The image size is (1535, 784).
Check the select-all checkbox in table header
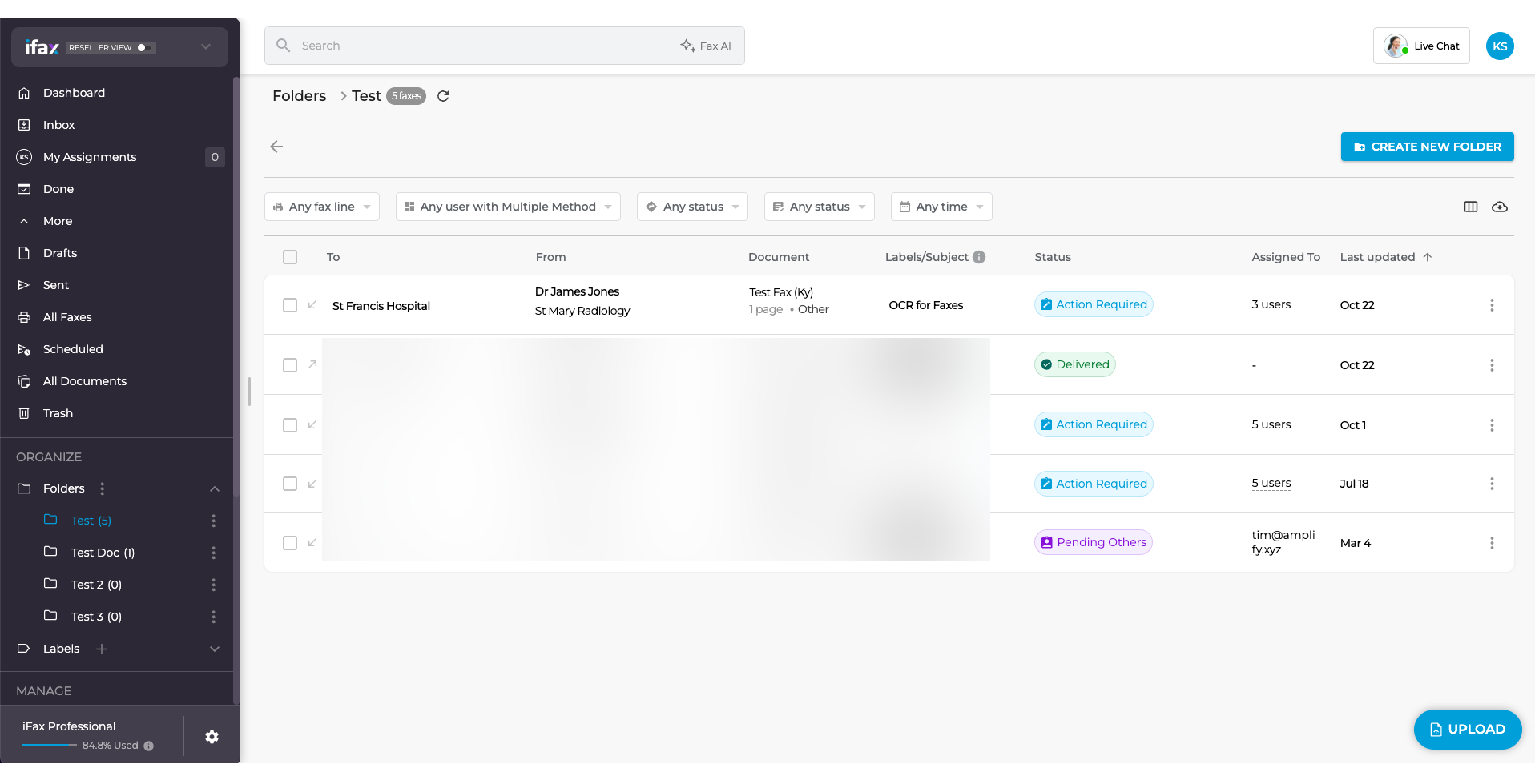coord(290,257)
